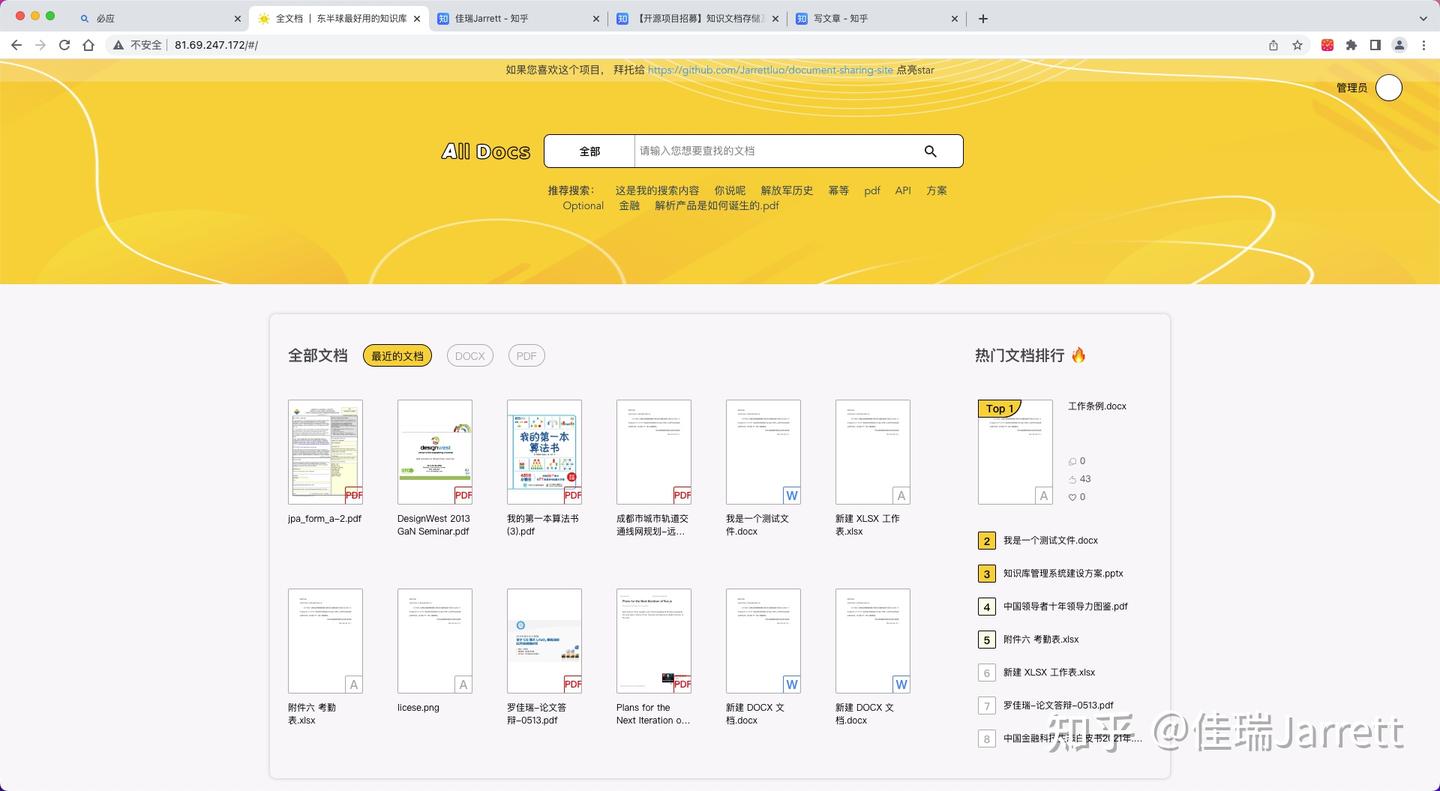Viewport: 1440px width, 791px height.
Task: Select the 最近的文档 filter pill
Action: [396, 355]
